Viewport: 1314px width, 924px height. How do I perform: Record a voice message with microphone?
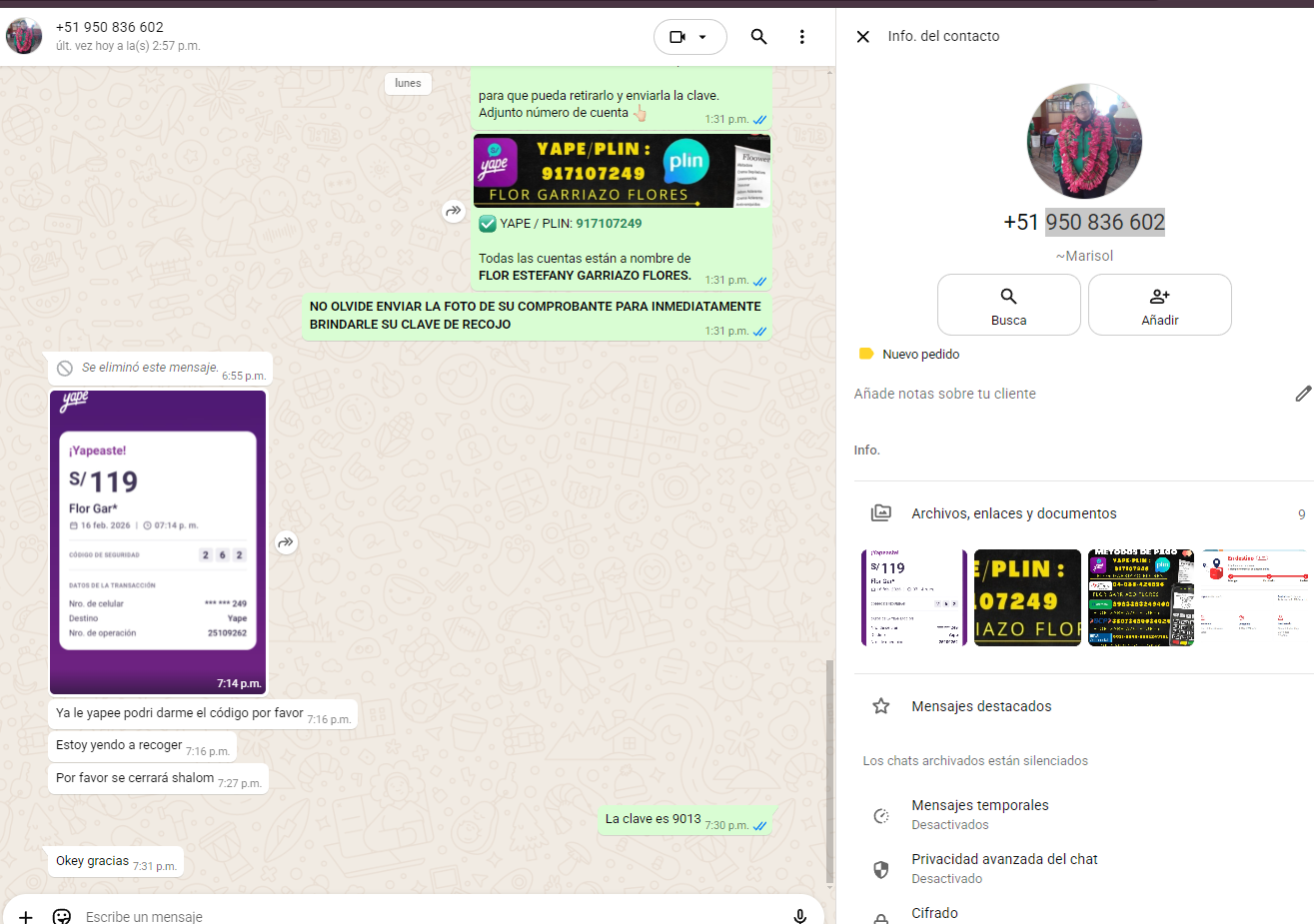pos(799,915)
